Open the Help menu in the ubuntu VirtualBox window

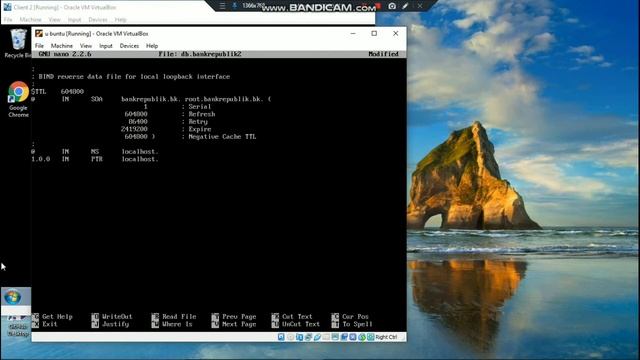[152, 46]
